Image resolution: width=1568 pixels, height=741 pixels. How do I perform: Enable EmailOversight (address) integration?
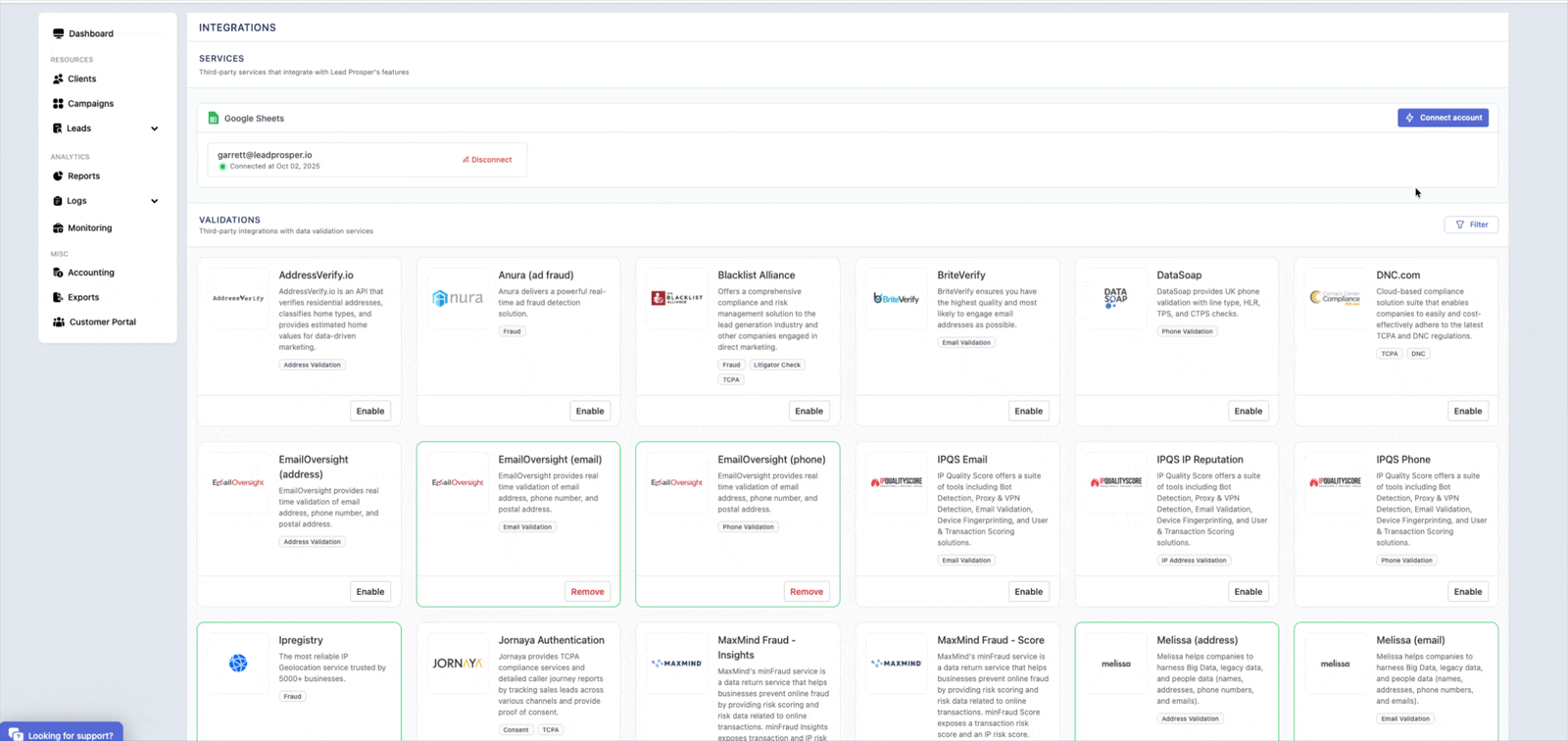tap(370, 591)
